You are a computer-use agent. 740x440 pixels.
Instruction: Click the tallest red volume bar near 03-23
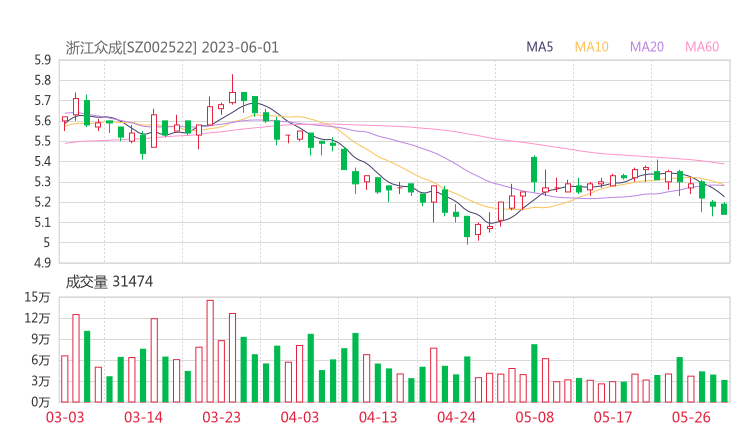click(210, 351)
